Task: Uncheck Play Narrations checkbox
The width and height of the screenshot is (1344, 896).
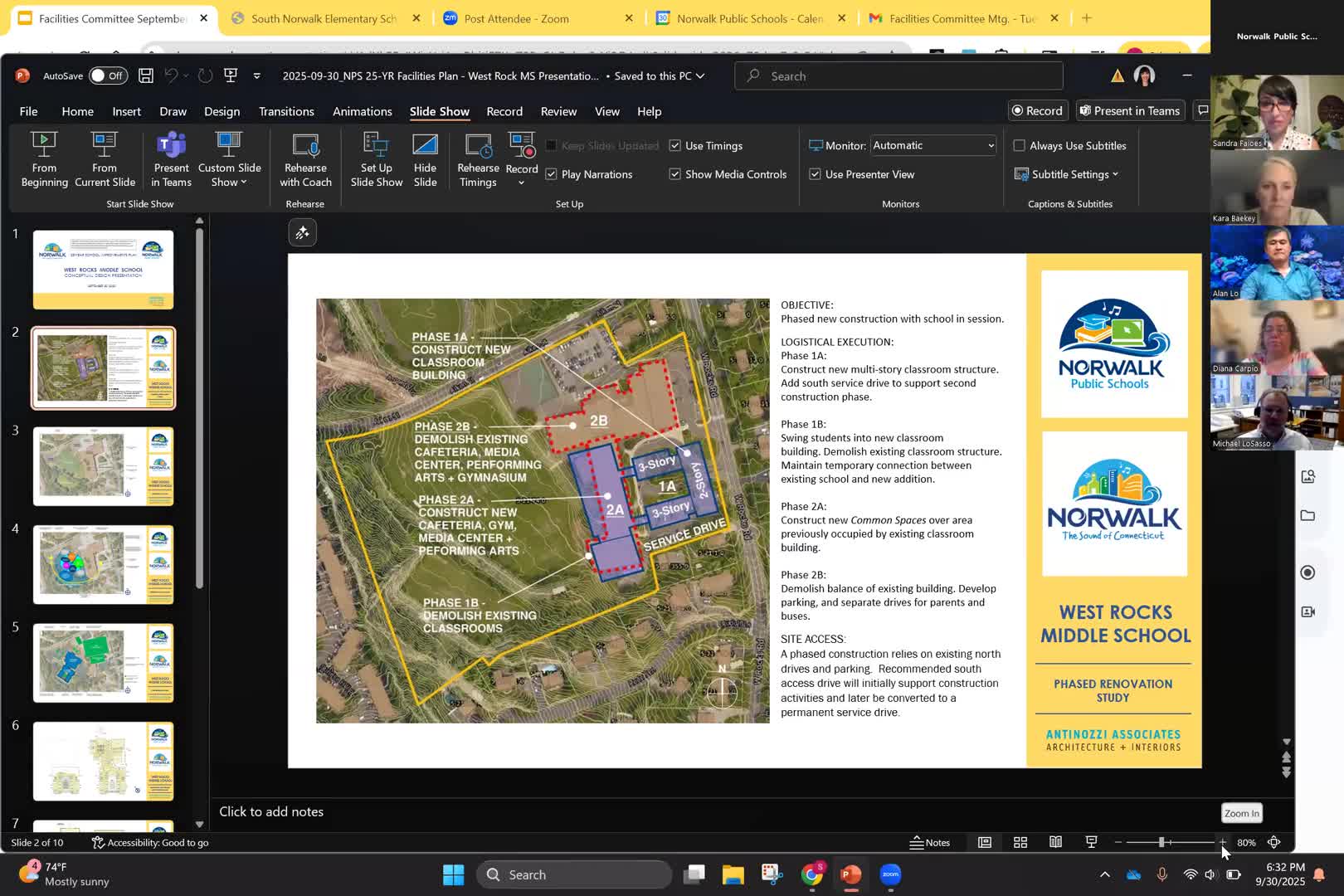Action: 552,174
